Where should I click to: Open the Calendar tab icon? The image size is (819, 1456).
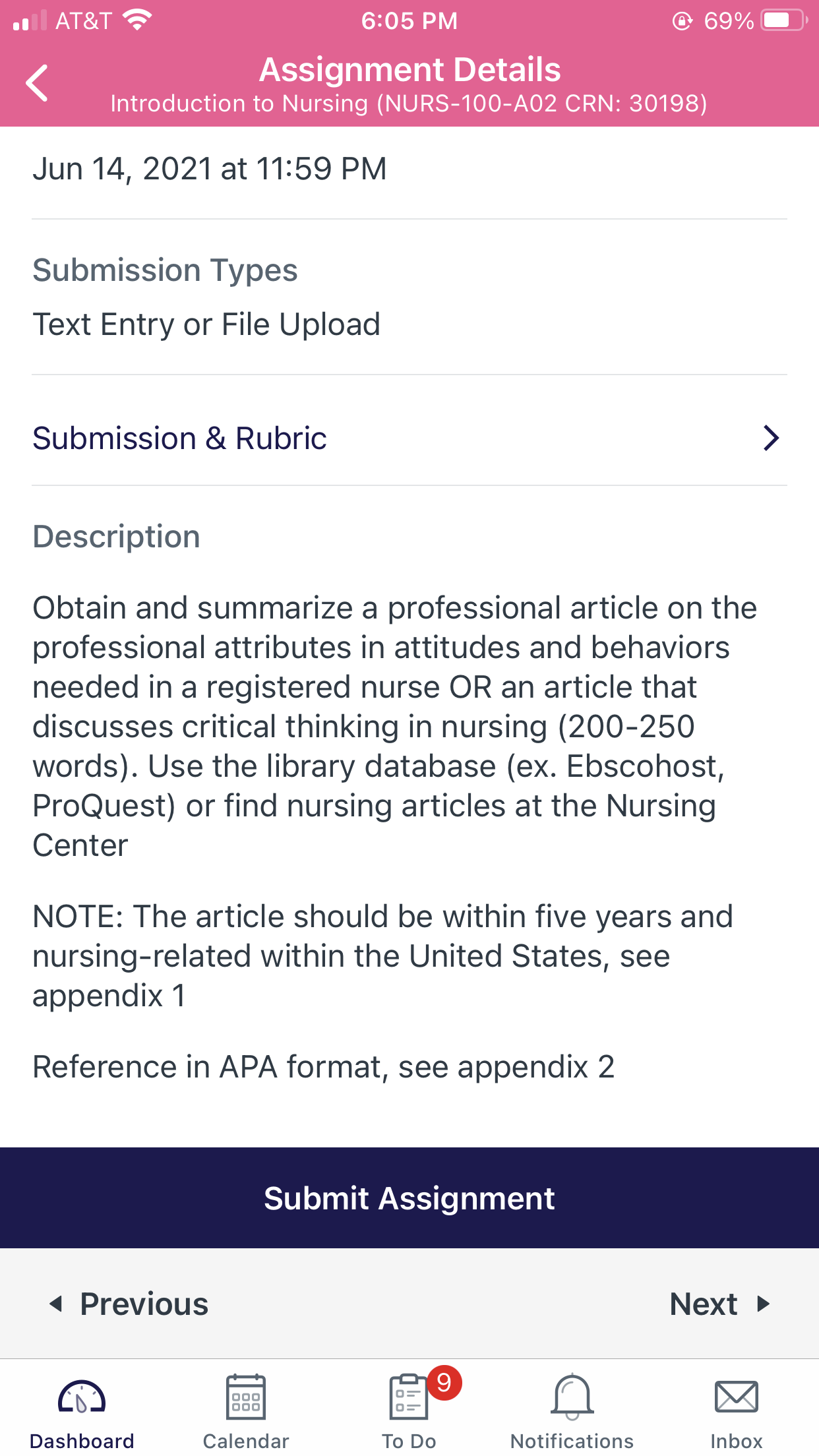pos(246,1397)
